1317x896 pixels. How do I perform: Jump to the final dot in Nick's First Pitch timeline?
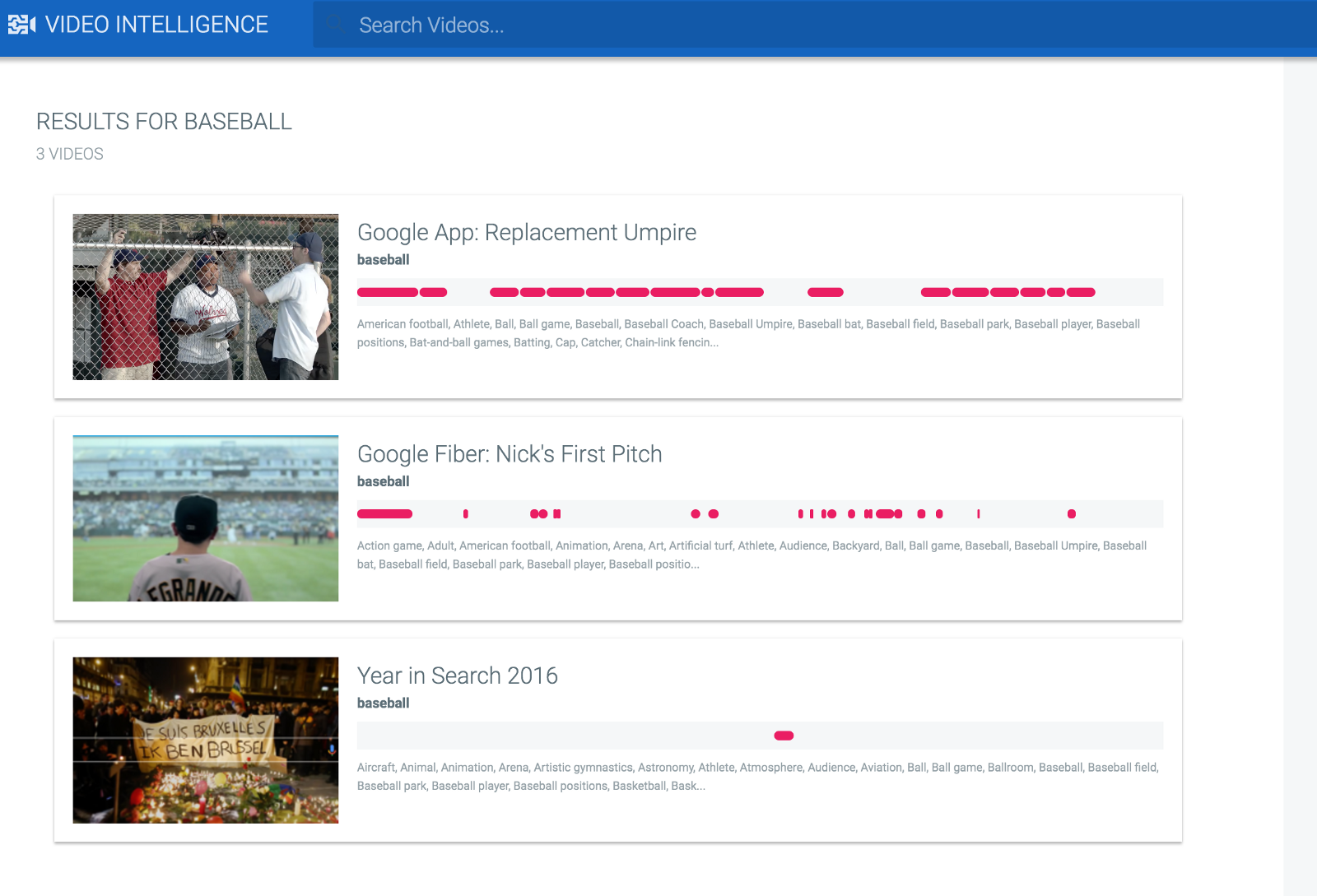point(1071,514)
